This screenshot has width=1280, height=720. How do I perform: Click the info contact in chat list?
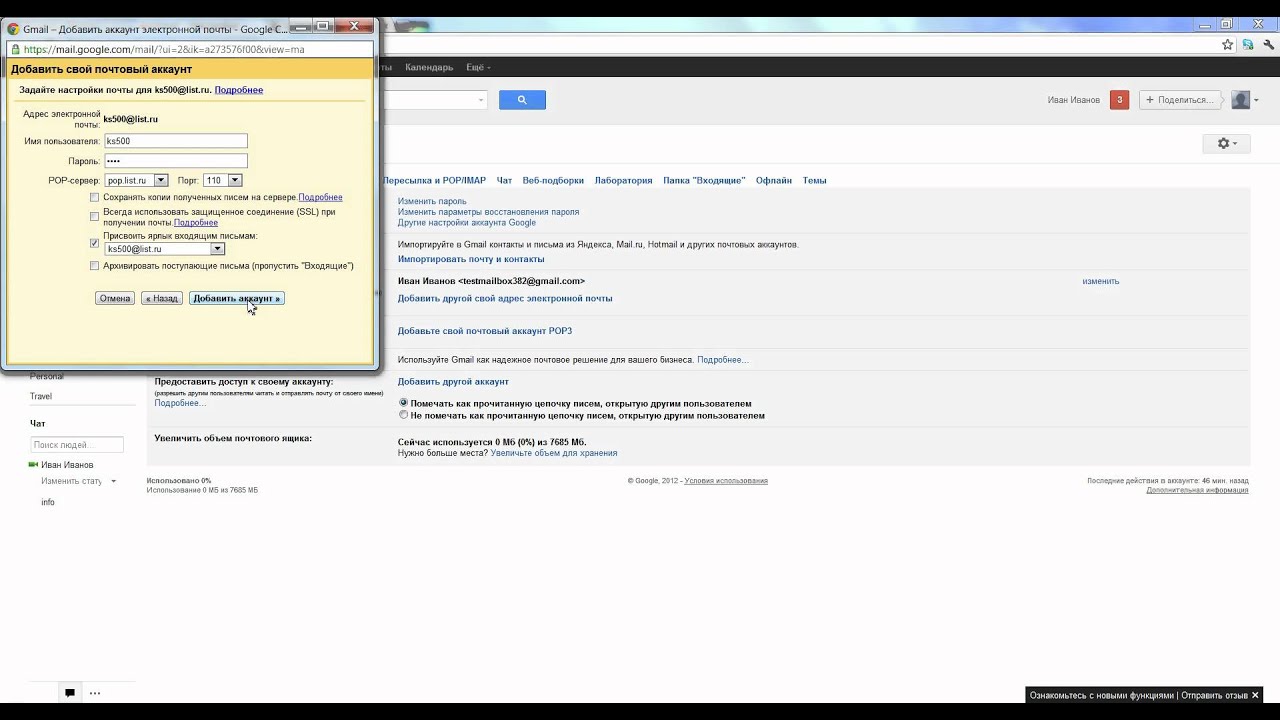[48, 502]
